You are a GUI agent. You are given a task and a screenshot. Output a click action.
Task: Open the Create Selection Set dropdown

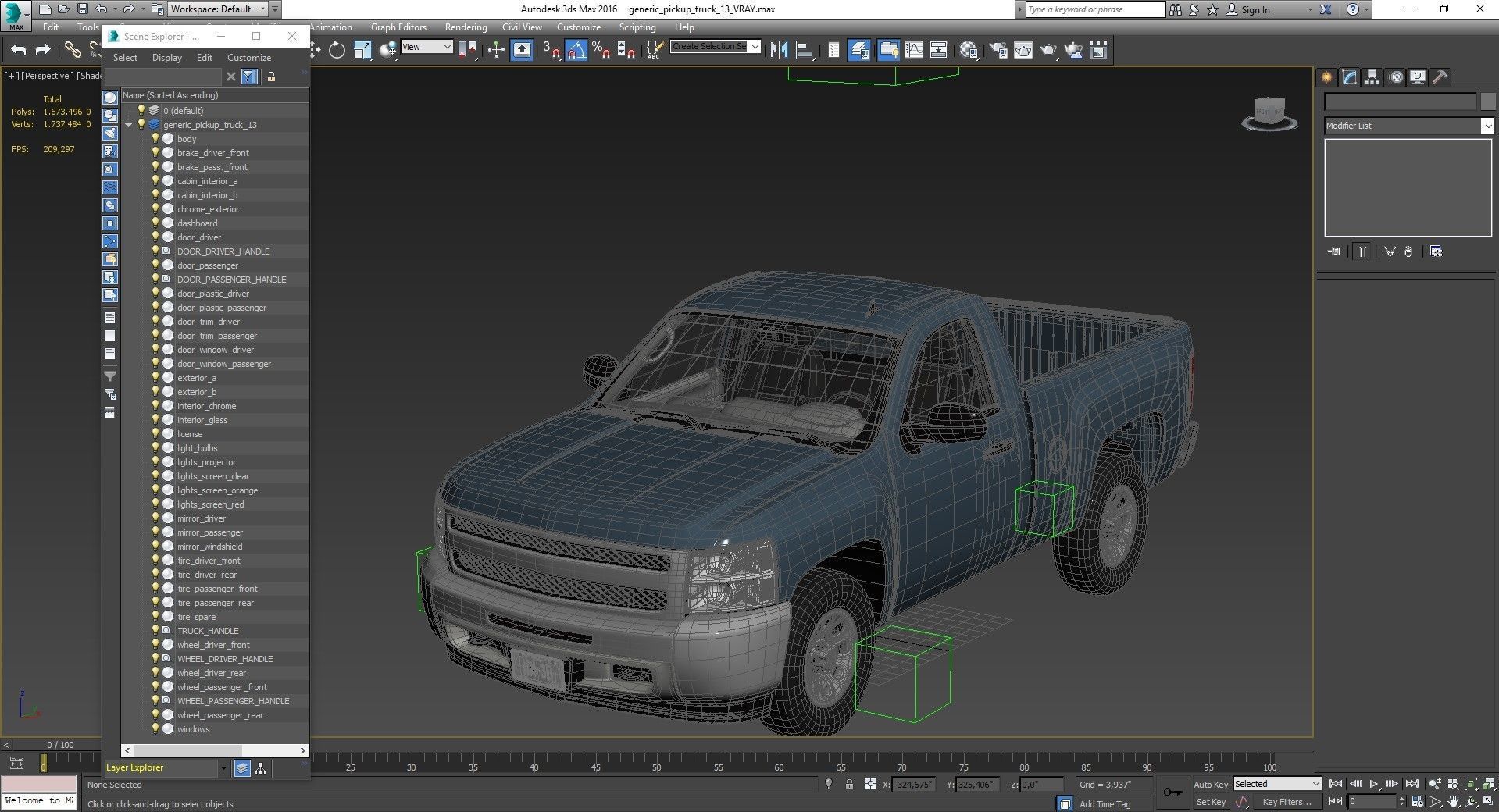tap(716, 47)
